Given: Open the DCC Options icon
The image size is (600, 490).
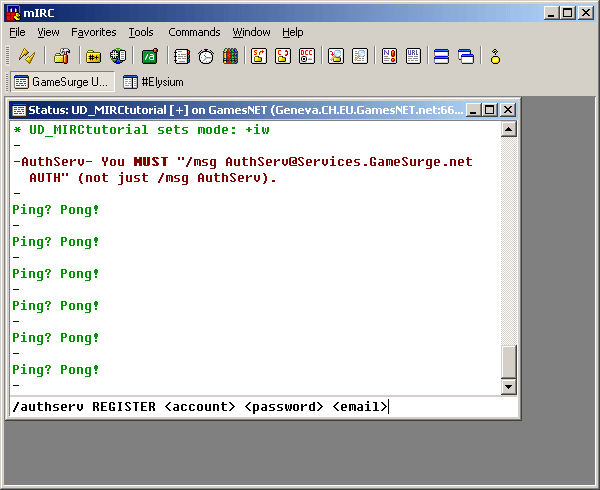Looking at the screenshot, I should pyautogui.click(x=307, y=56).
